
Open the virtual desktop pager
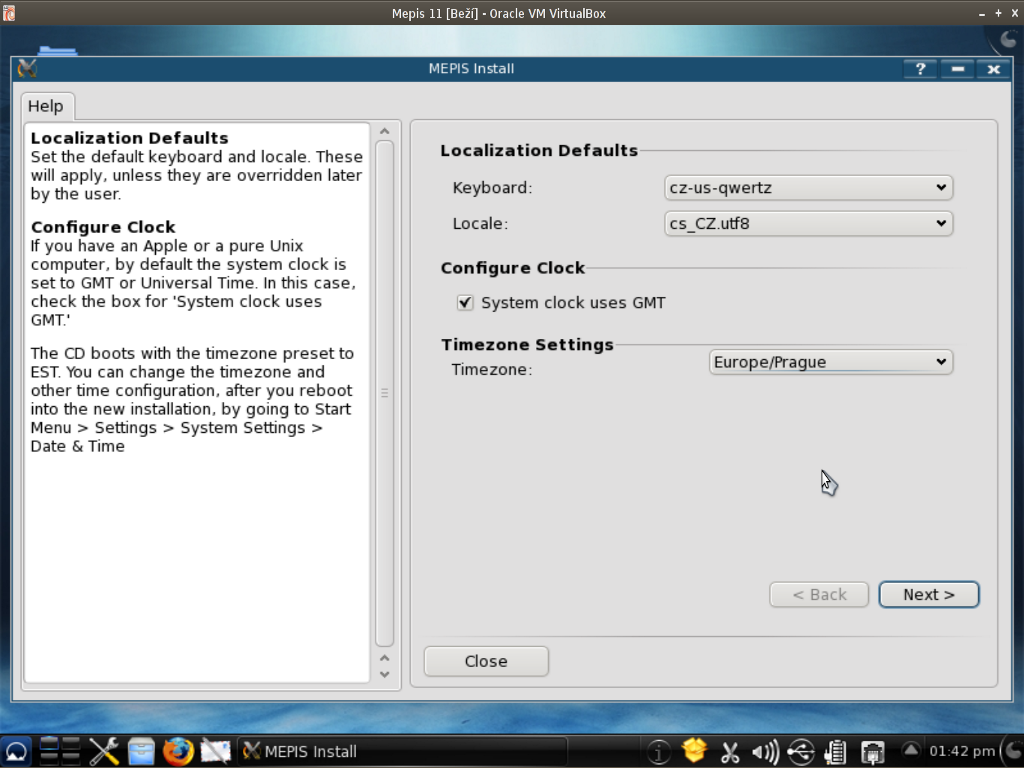[x=60, y=752]
